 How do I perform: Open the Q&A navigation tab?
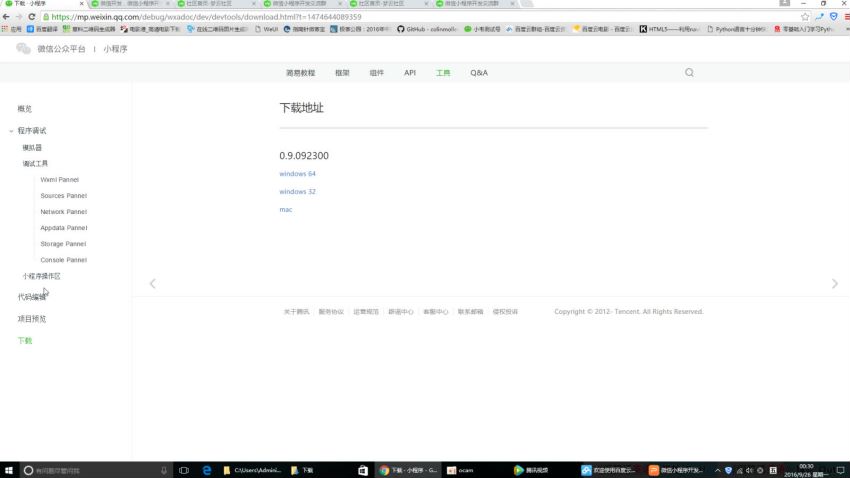pyautogui.click(x=479, y=73)
